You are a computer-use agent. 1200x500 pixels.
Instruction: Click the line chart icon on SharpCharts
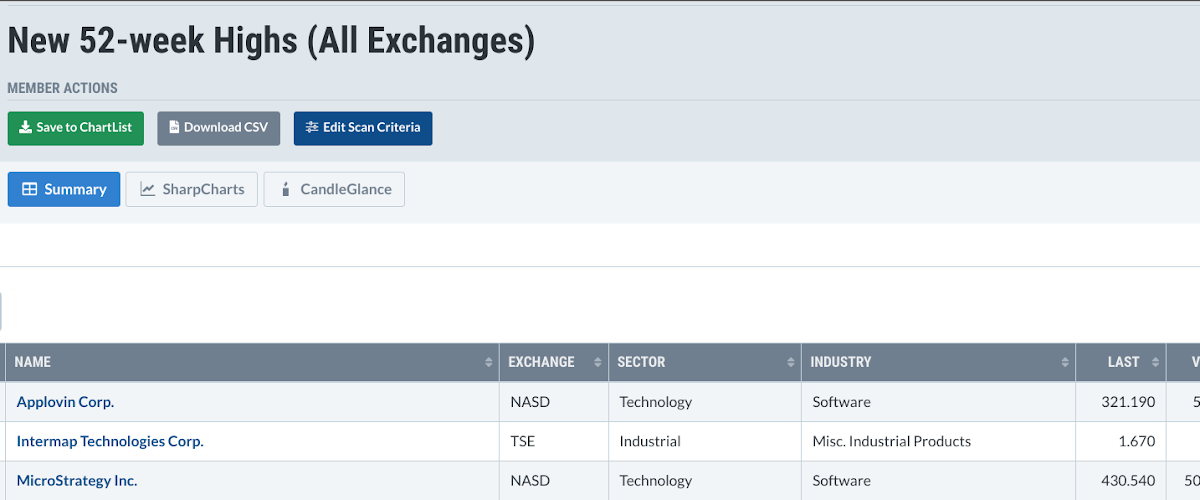point(148,189)
